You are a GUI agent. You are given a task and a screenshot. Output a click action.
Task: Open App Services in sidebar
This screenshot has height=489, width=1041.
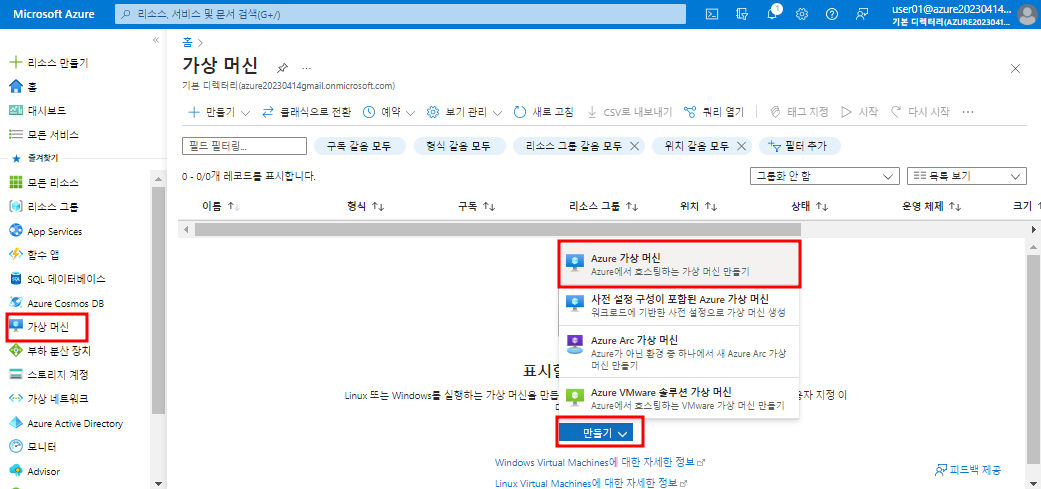46,232
